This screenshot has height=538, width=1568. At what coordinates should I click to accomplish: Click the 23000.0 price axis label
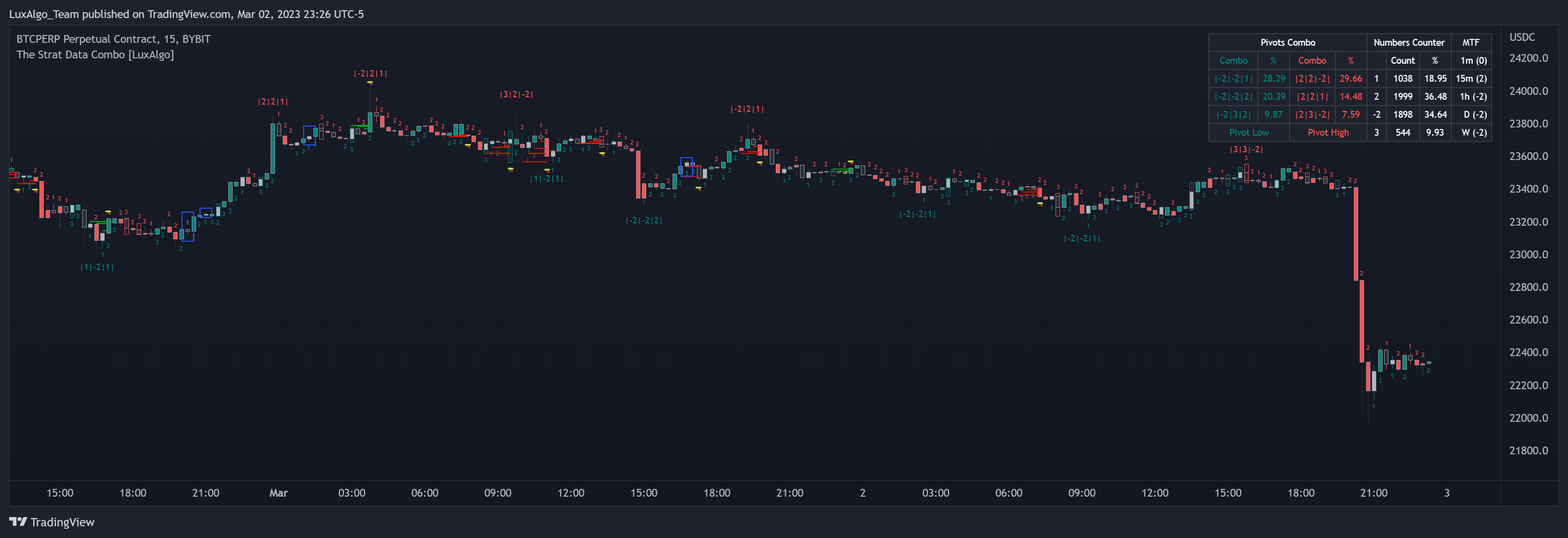[x=1529, y=254]
